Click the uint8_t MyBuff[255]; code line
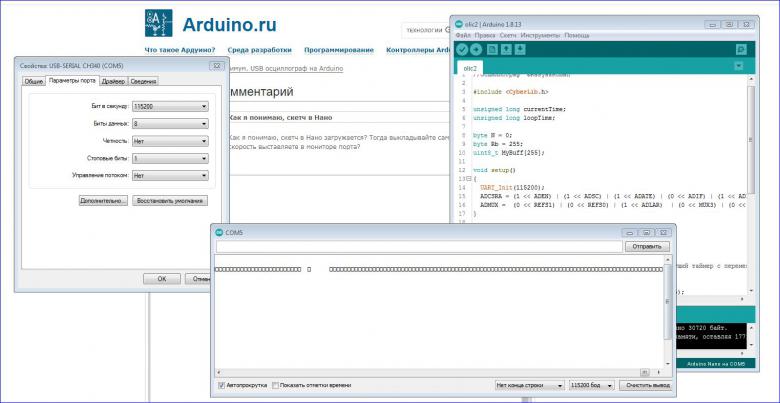The image size is (780, 403). coord(509,153)
